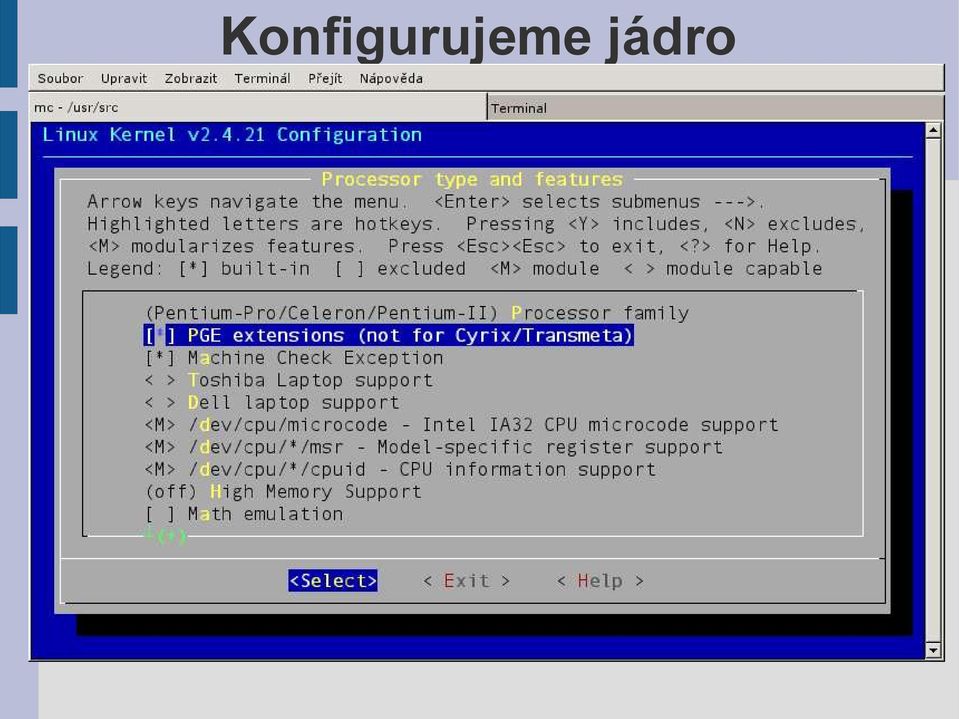Click the < Exit > button
Viewport: 959px width, 719px height.
[x=467, y=581]
